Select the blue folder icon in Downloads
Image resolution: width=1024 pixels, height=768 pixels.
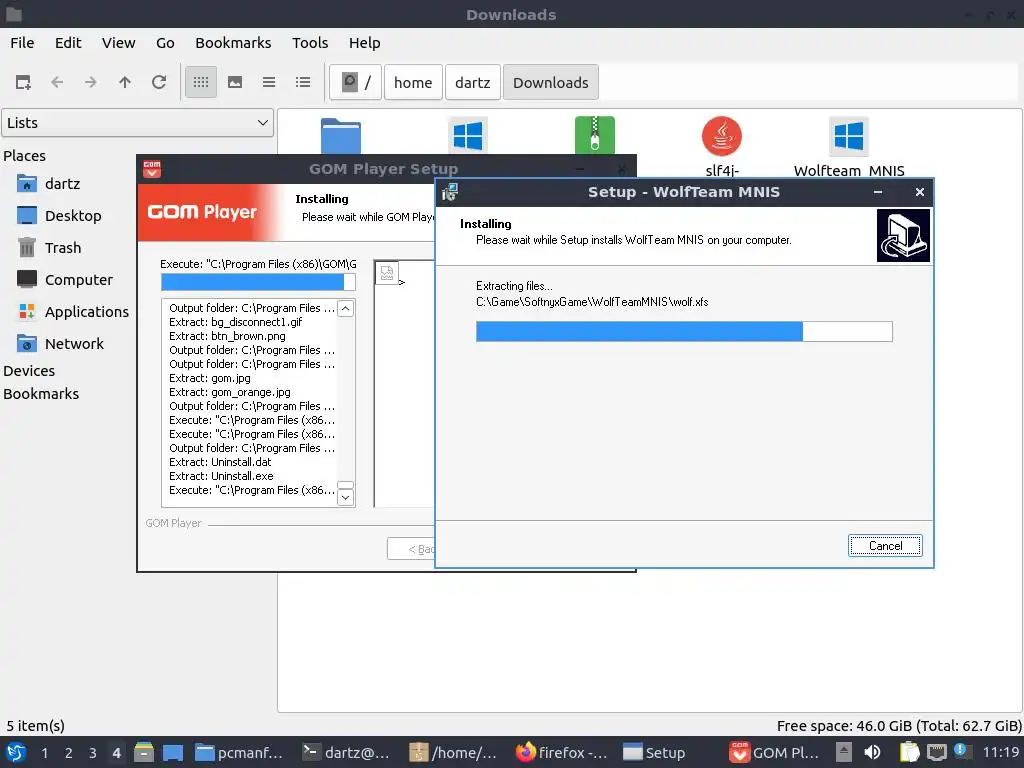(341, 136)
